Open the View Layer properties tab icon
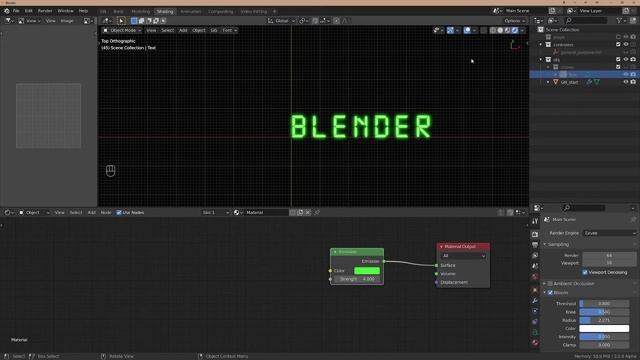Screen dimensions: 640x360 [535, 256]
